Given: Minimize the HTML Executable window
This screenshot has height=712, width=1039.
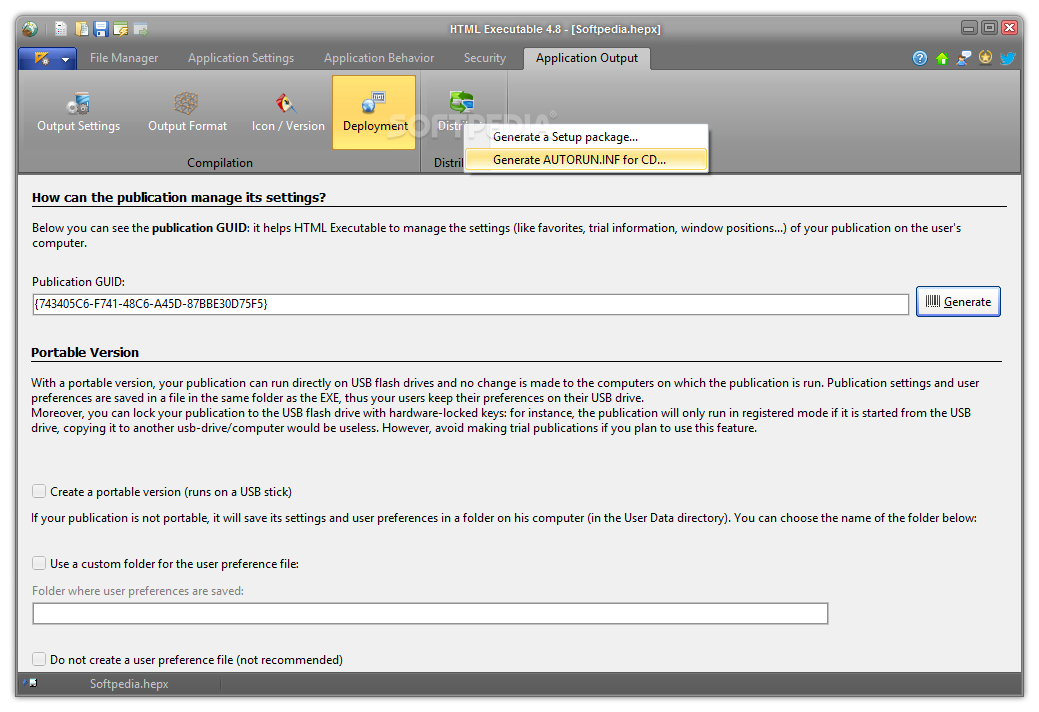Looking at the screenshot, I should [969, 28].
